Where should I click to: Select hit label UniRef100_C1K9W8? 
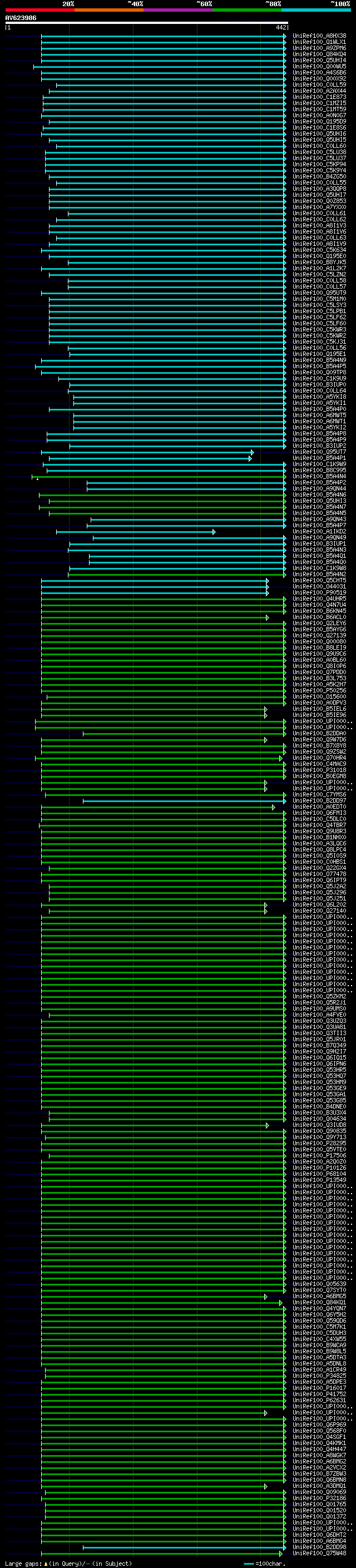(319, 568)
